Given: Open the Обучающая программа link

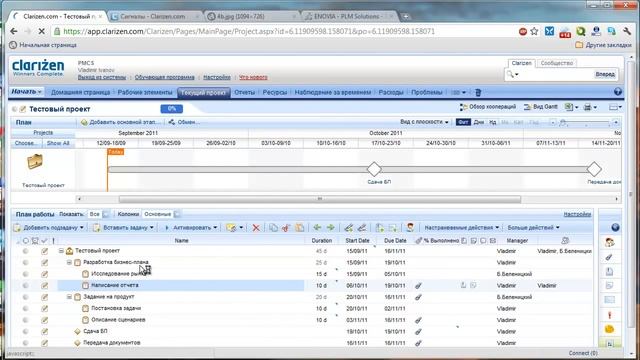Looking at the screenshot, I should point(164,77).
